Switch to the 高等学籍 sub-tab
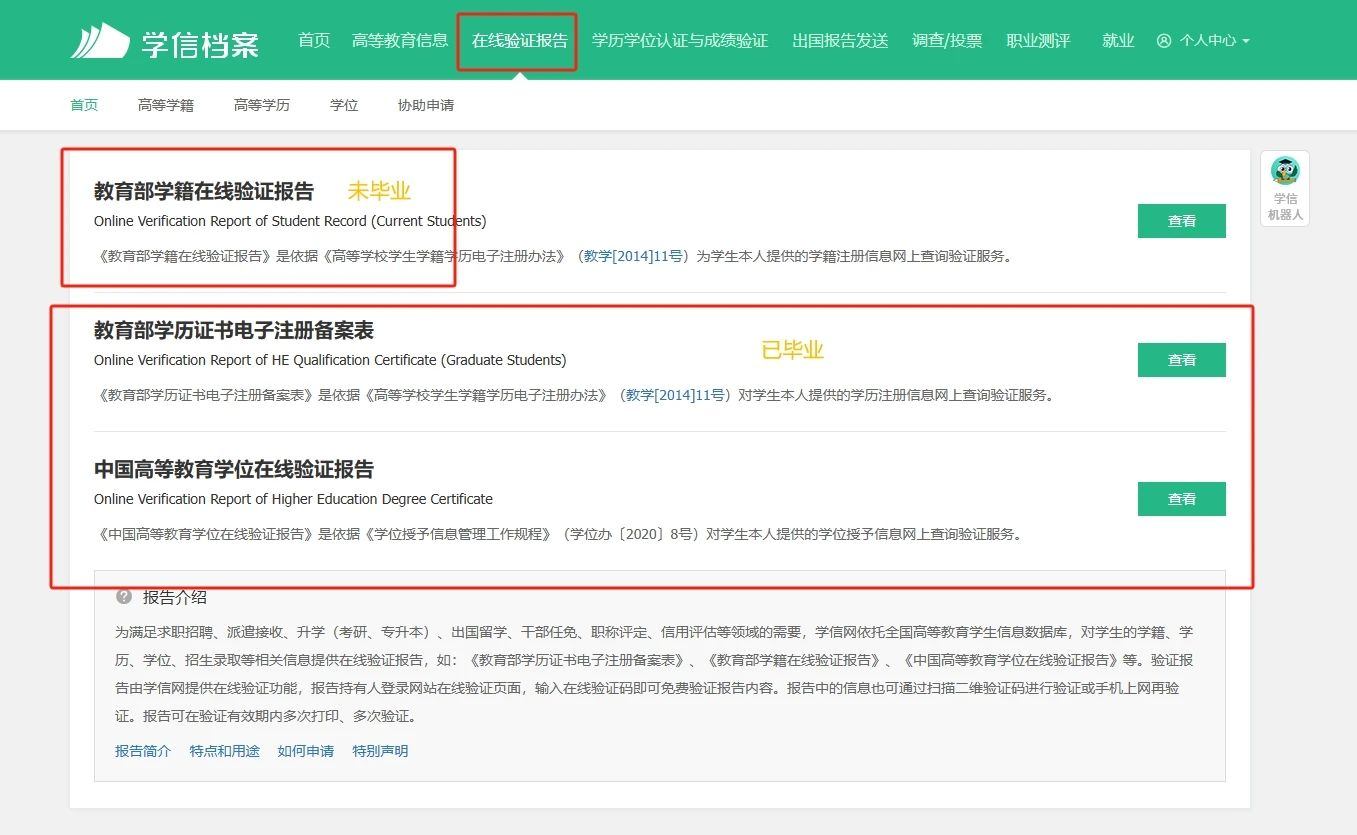Screen dimensions: 1357x835 [166, 105]
